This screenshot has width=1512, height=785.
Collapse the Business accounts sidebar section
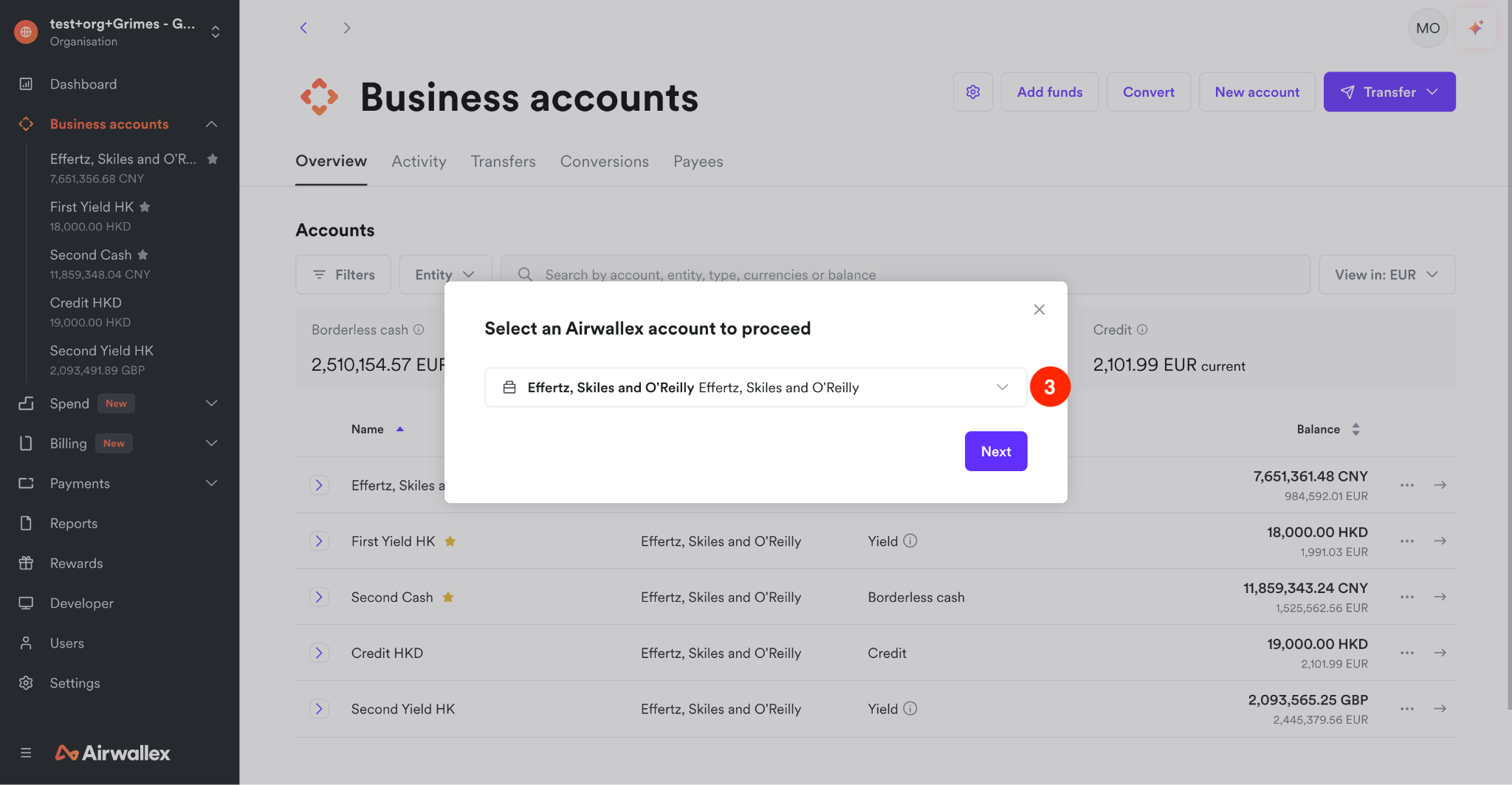(211, 124)
